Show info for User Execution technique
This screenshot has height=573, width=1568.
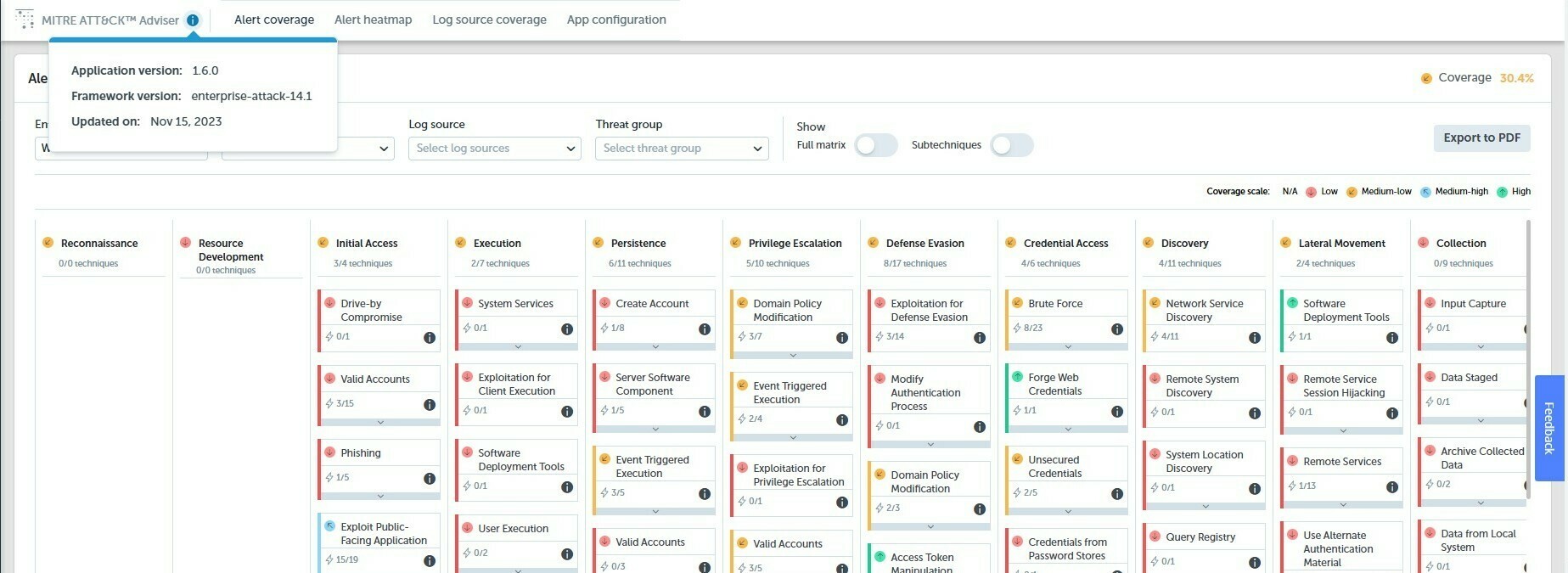(567, 554)
